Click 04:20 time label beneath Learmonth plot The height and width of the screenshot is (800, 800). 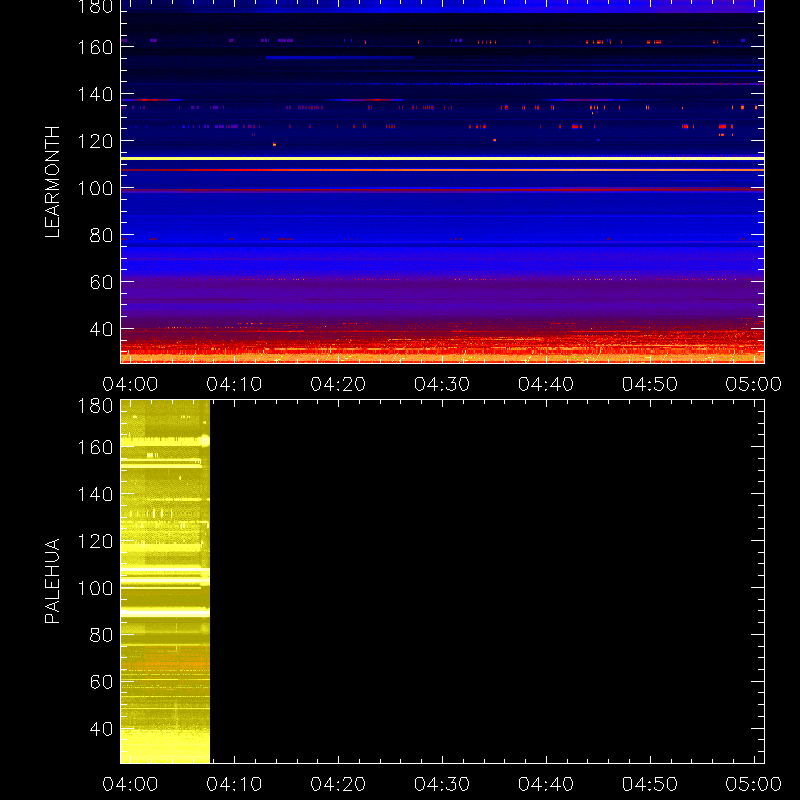(x=338, y=384)
